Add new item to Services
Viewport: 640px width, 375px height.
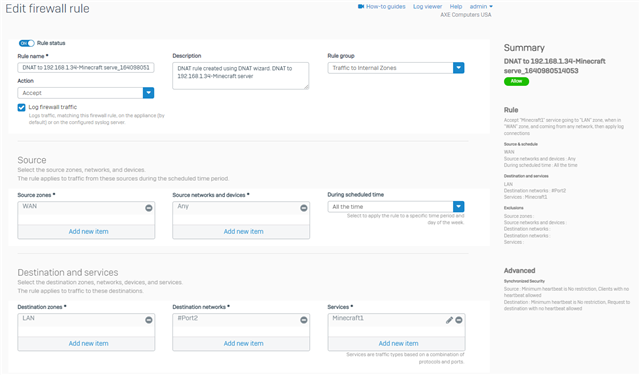click(x=398, y=344)
